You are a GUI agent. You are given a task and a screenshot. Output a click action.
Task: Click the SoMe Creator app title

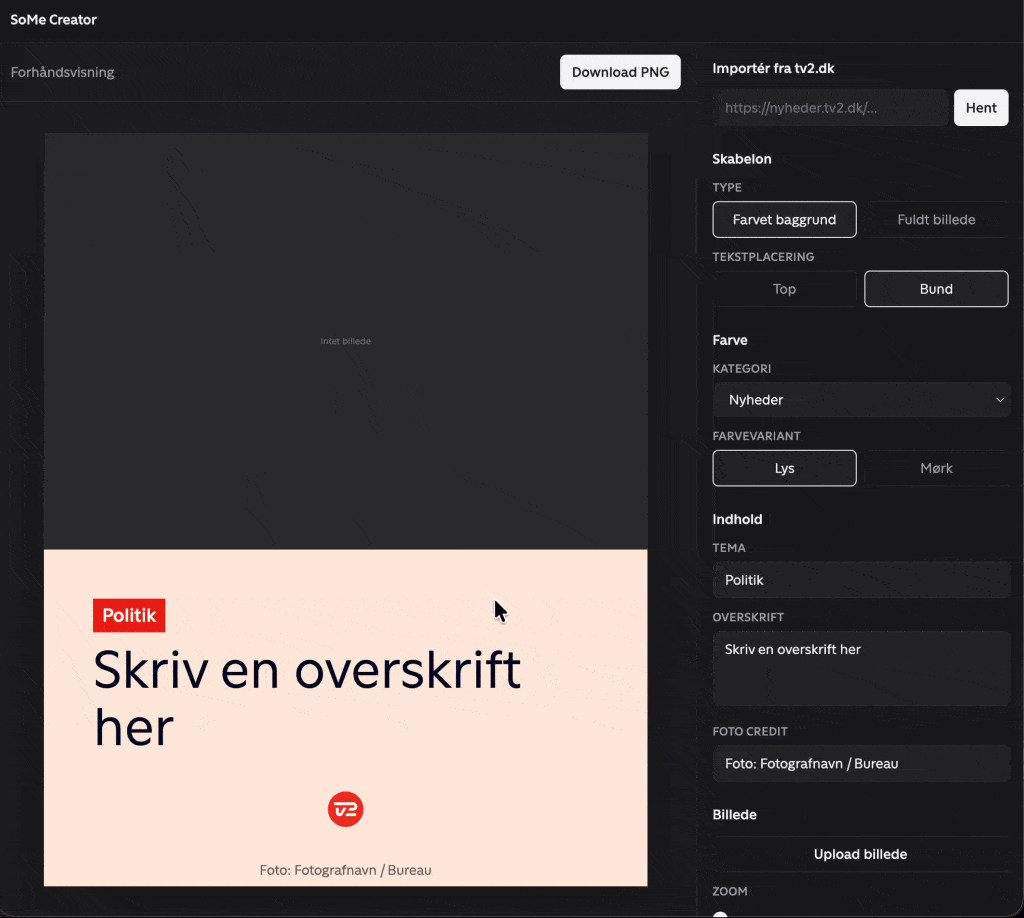[x=54, y=20]
